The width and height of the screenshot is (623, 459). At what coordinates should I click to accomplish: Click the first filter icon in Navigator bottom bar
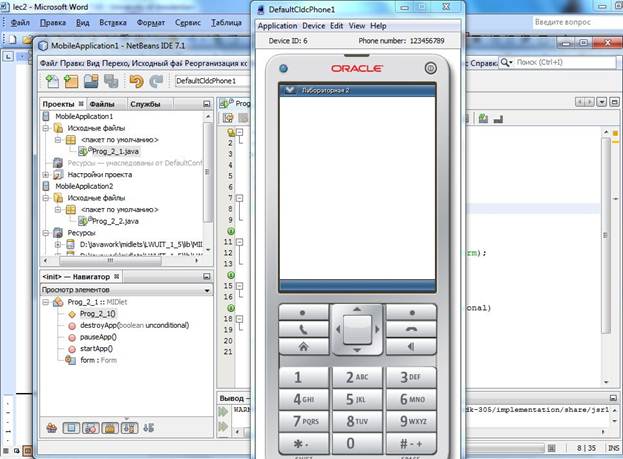(x=52, y=428)
